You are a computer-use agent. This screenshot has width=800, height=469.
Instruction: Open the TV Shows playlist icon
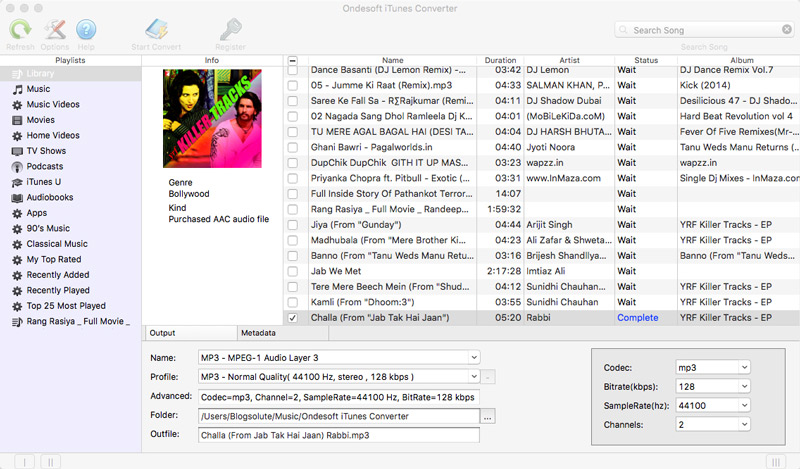point(17,151)
